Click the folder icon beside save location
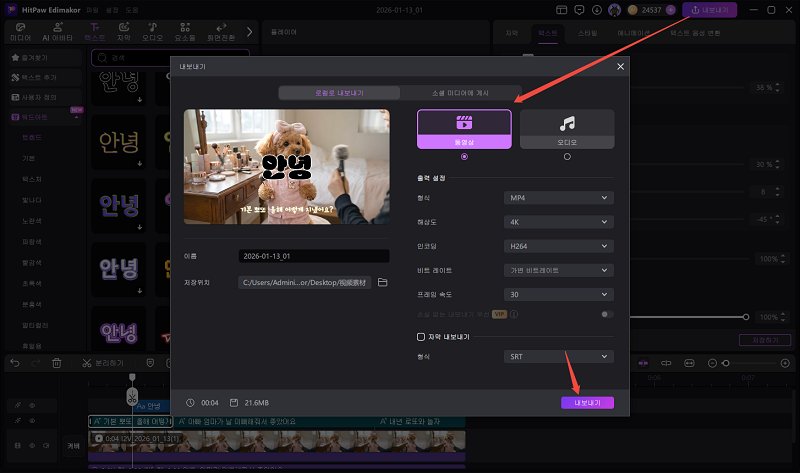800x473 pixels. coord(382,283)
